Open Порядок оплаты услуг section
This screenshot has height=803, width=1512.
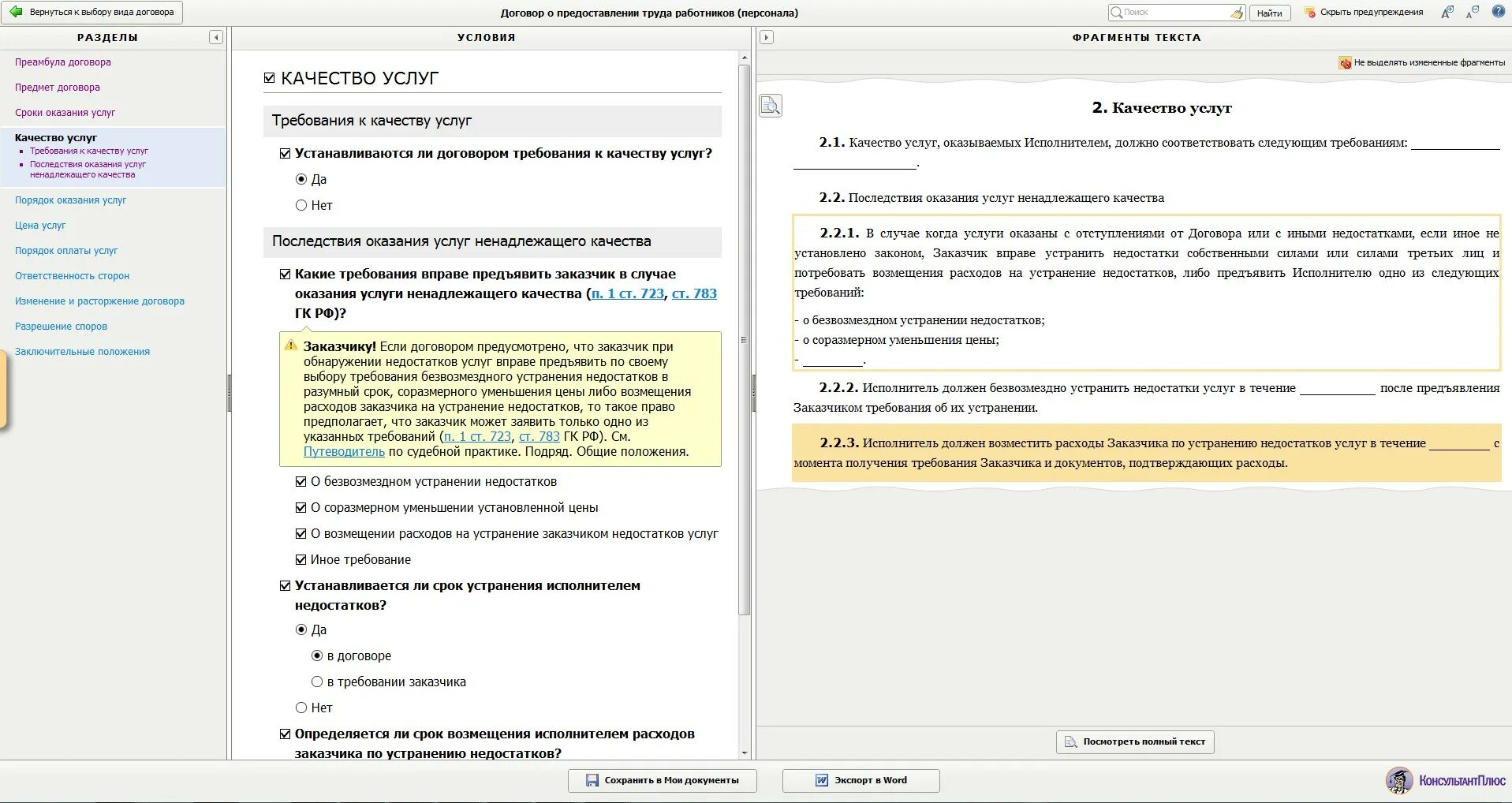66,251
